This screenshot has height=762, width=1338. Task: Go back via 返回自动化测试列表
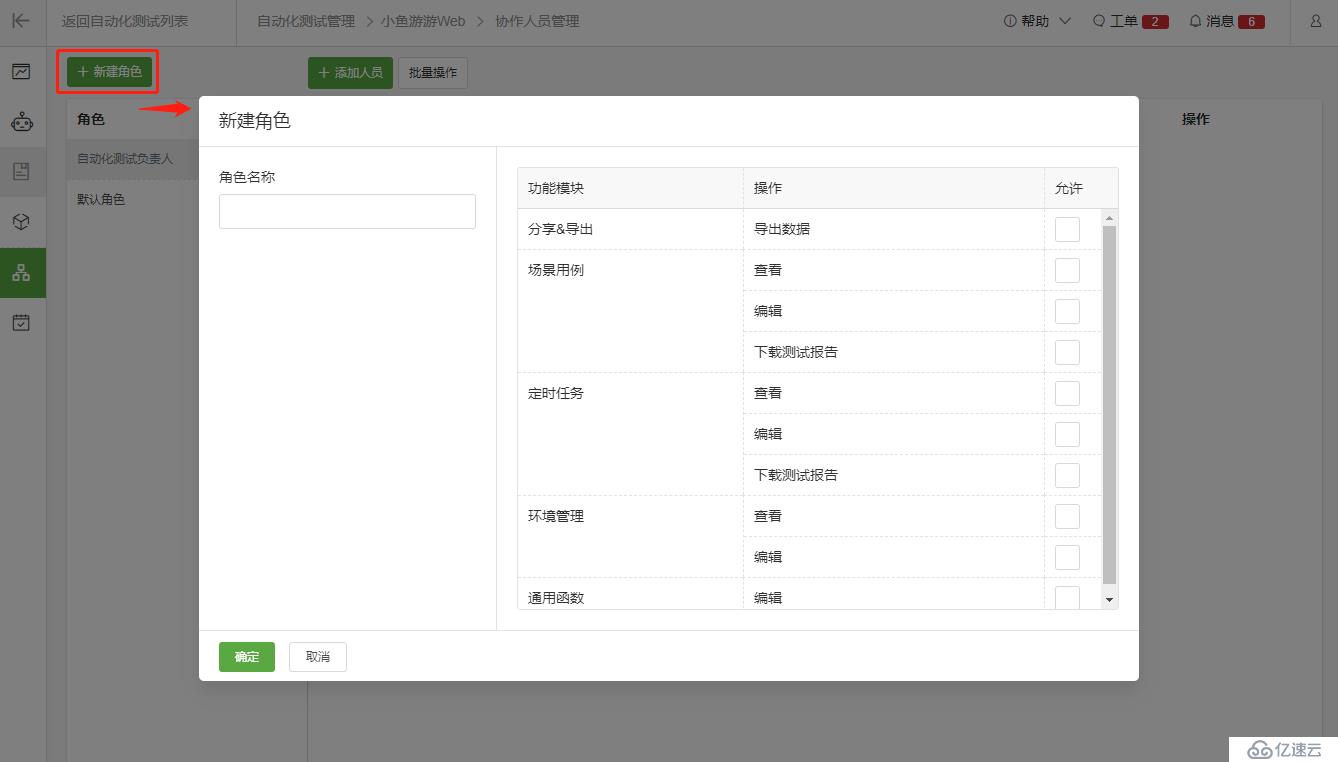(x=125, y=21)
